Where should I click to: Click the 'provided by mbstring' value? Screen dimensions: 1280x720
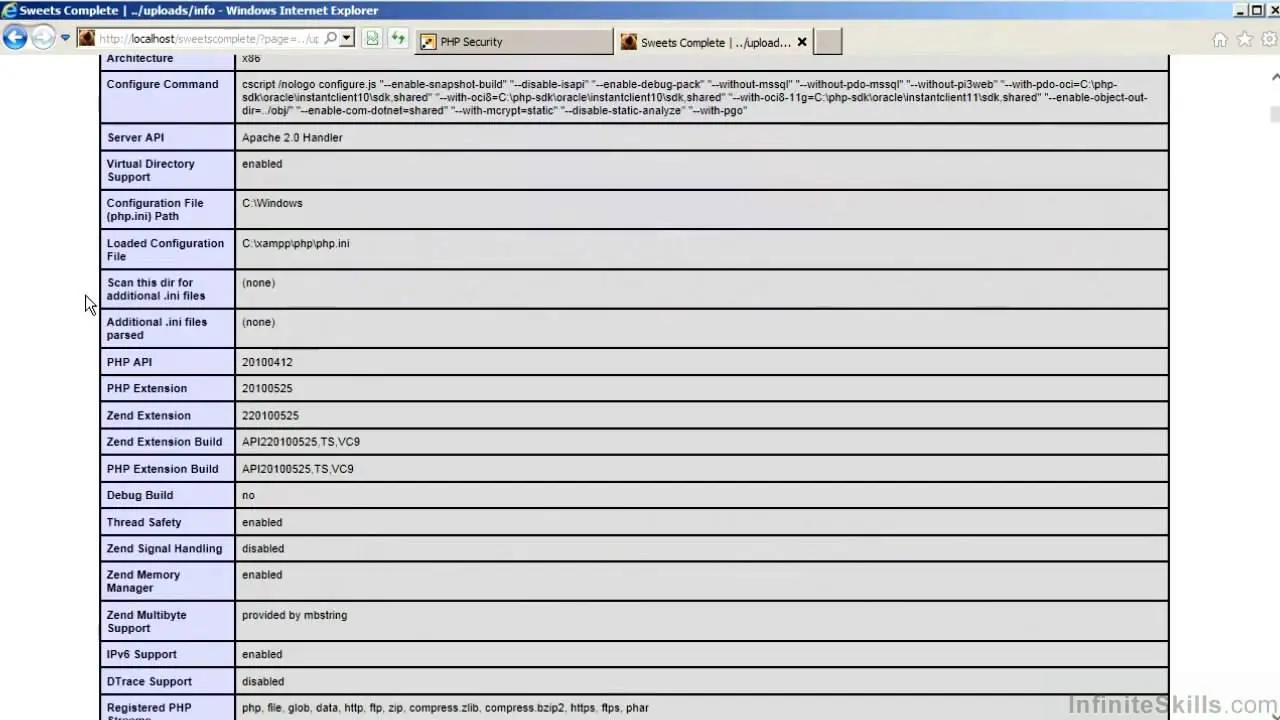(x=294, y=615)
